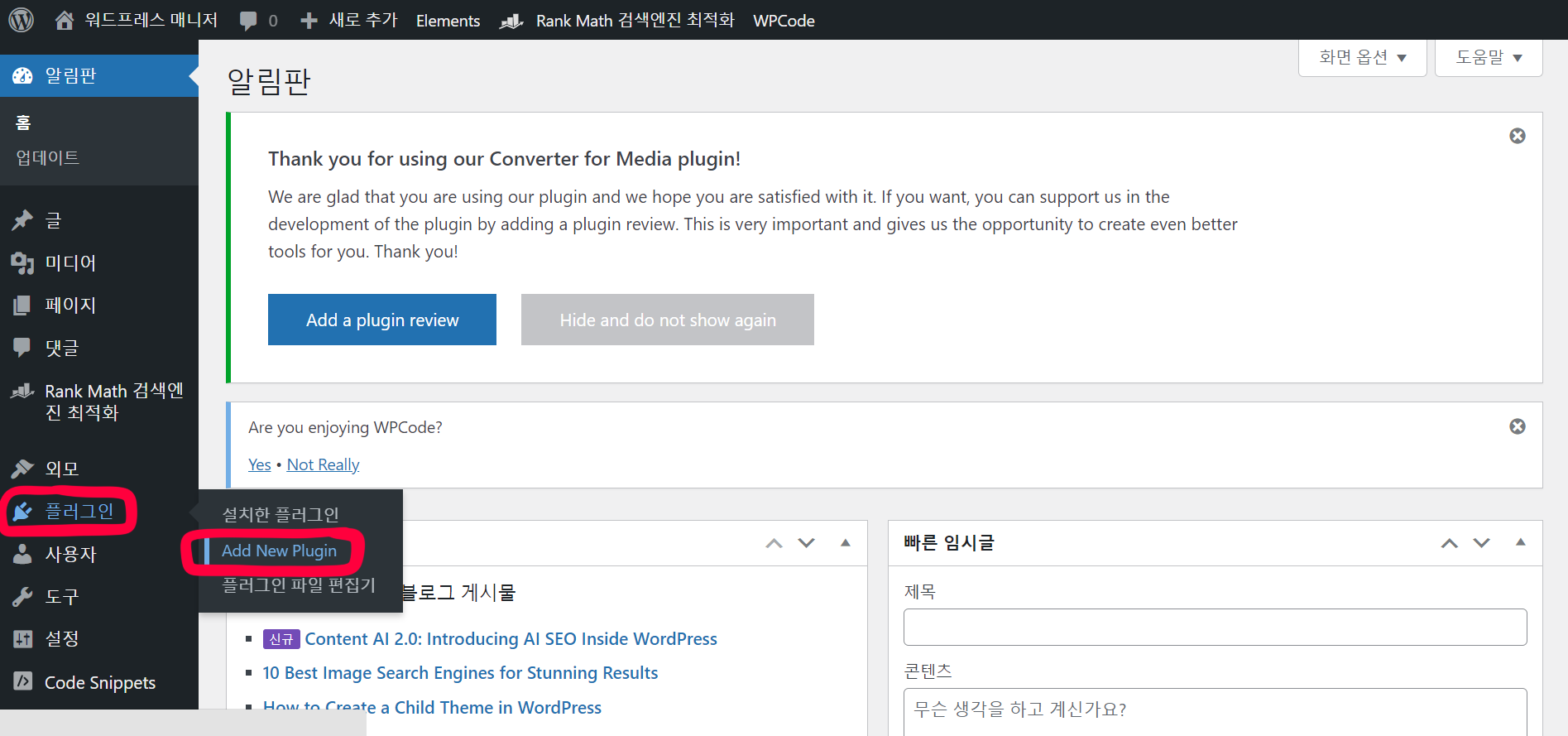Open 설정 settings menu in sidebar
Viewport: 1568px width, 736px height.
coord(62,638)
